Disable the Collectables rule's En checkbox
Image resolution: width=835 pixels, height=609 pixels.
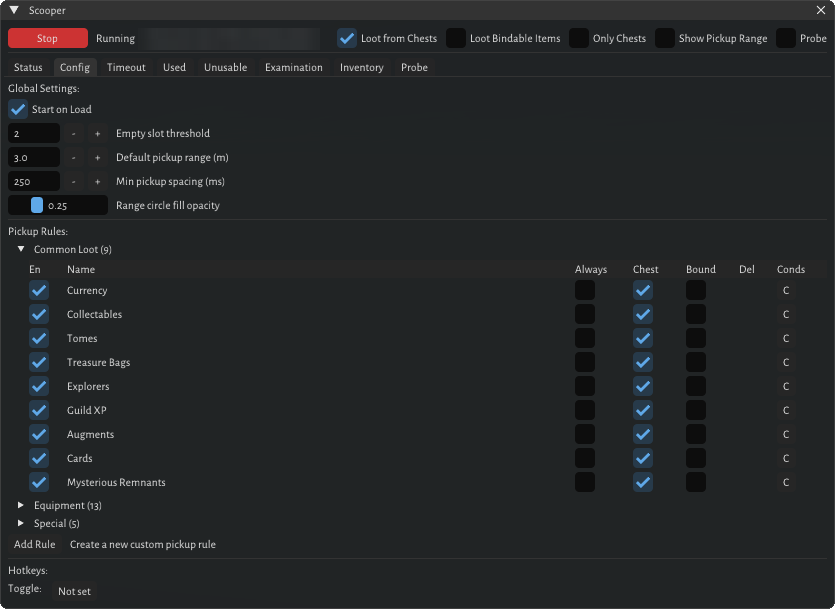tap(39, 314)
